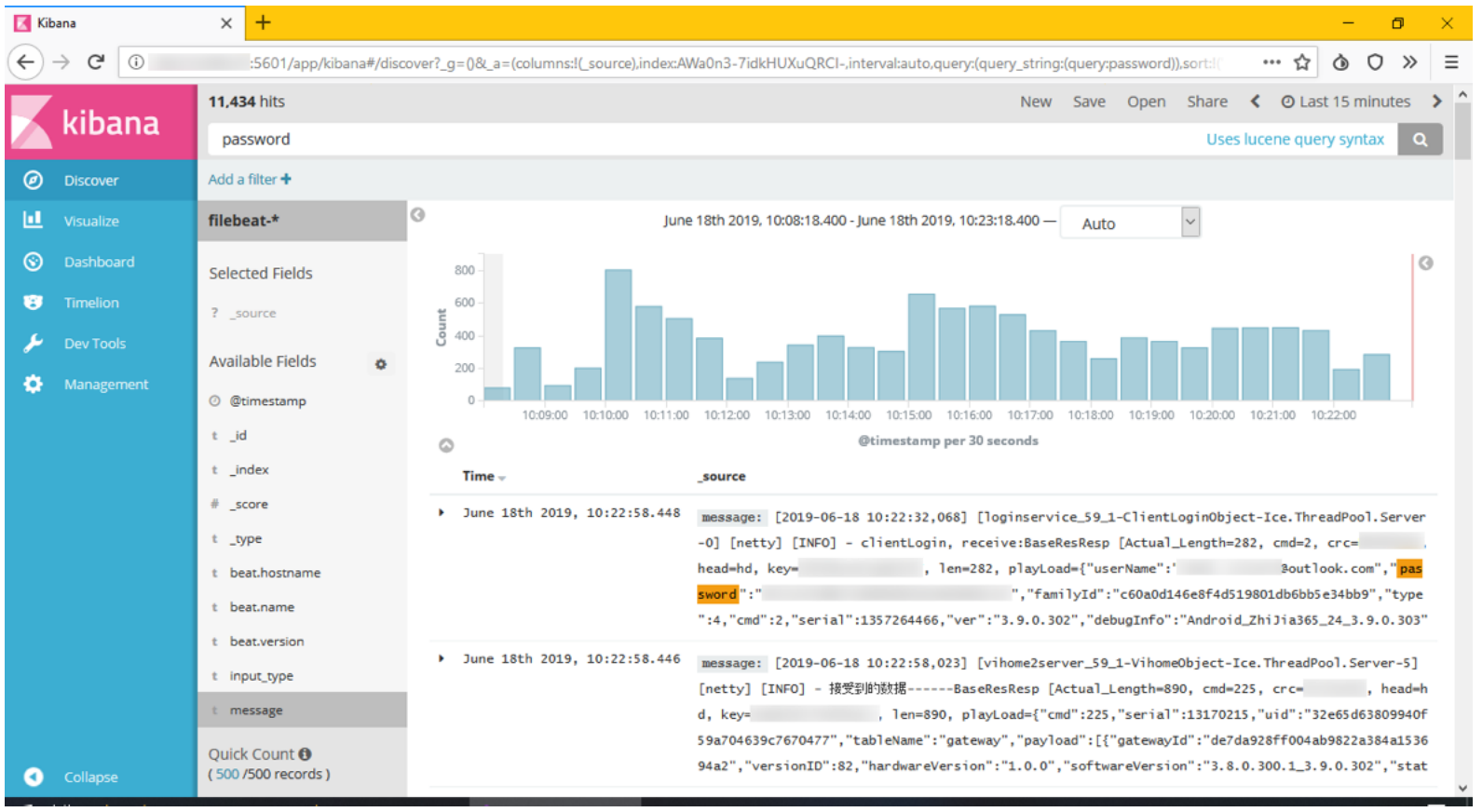This screenshot has height=812, width=1482.
Task: Click the password query input field
Action: [x=704, y=140]
